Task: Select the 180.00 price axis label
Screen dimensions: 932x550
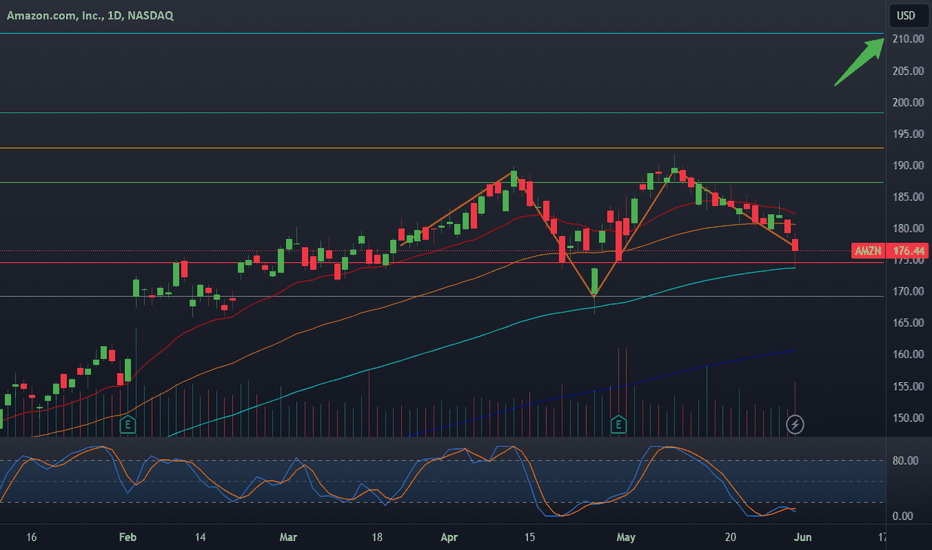Action: click(908, 228)
